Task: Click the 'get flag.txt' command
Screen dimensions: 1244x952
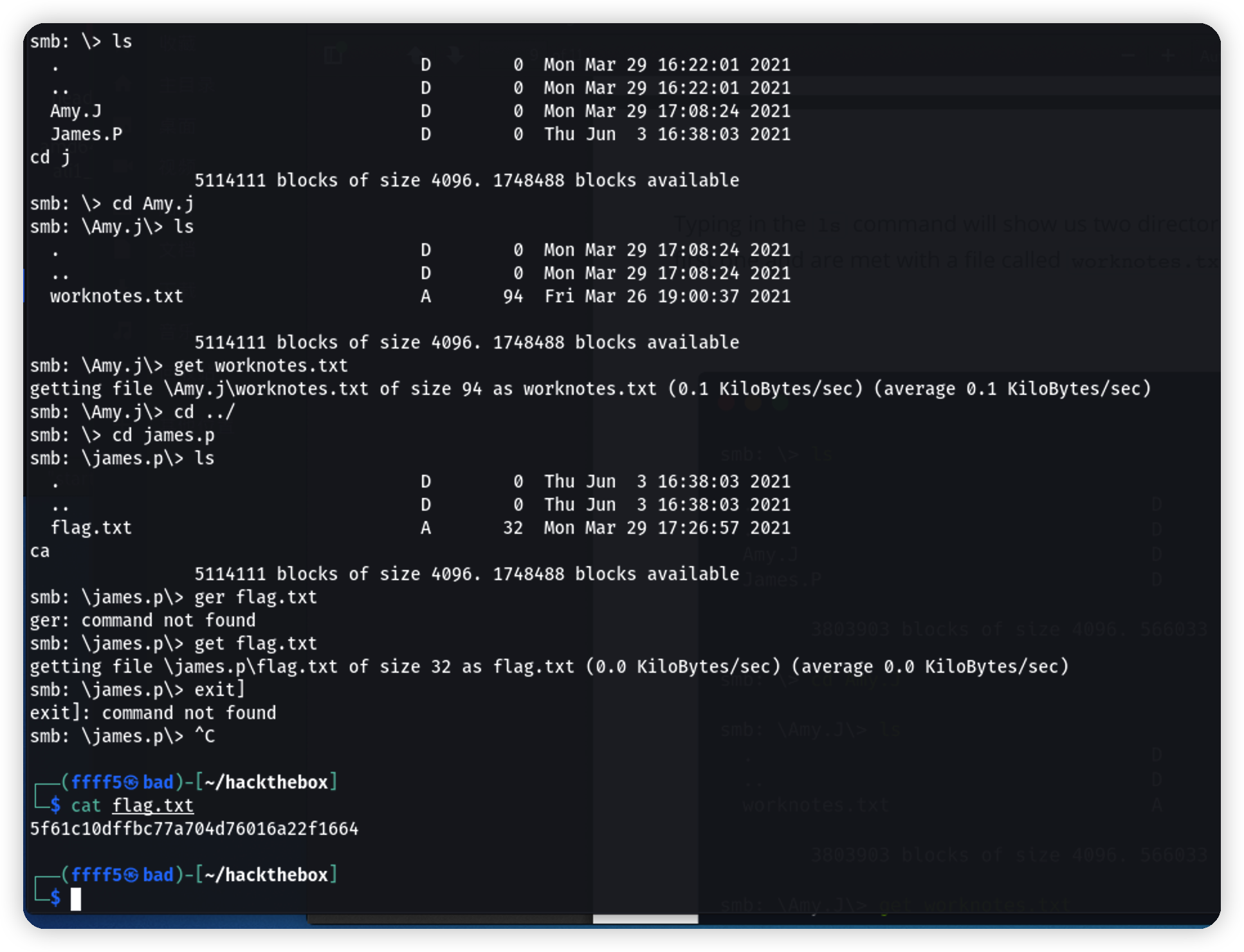Action: [255, 644]
